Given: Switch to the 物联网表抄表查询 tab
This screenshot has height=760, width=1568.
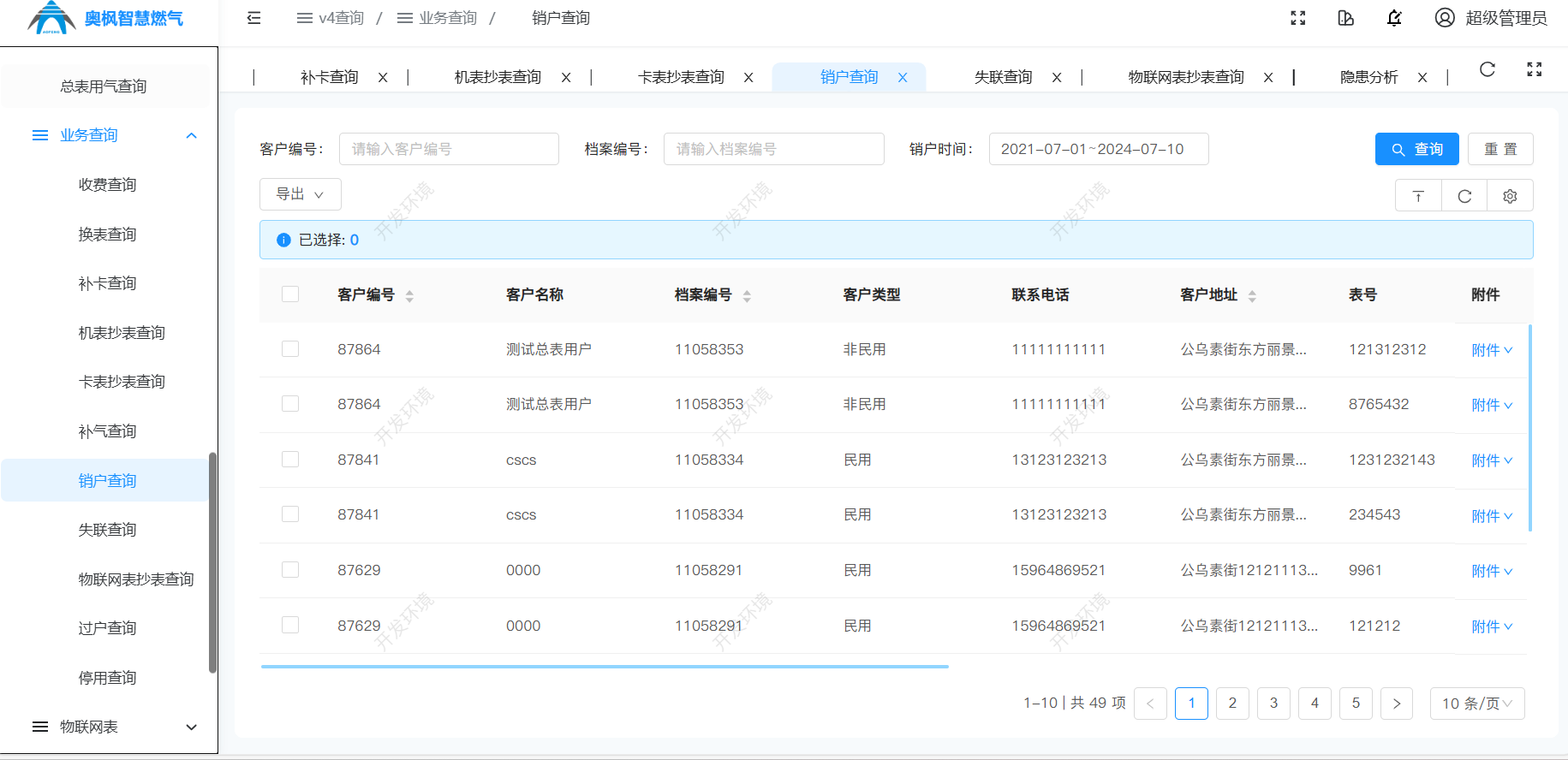Looking at the screenshot, I should 1186,77.
